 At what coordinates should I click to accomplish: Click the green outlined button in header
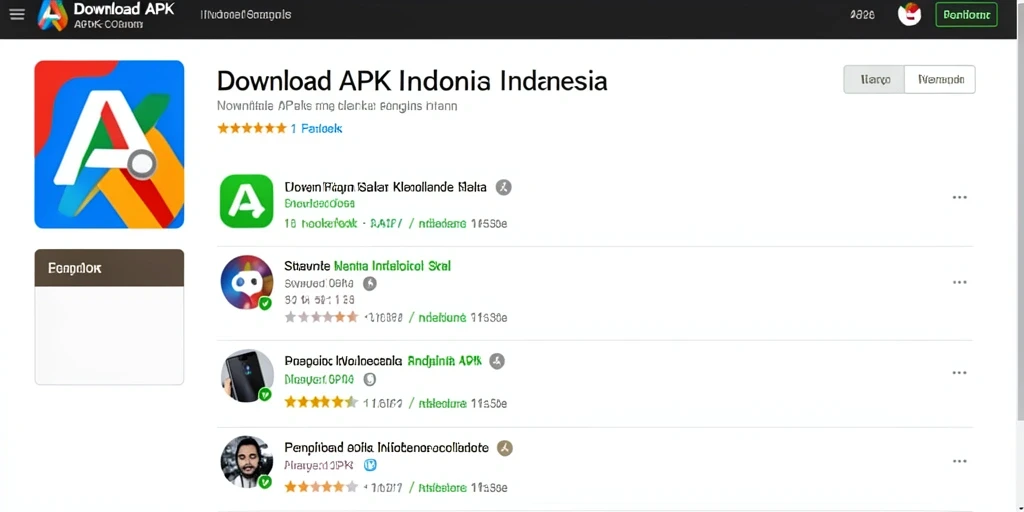[967, 14]
